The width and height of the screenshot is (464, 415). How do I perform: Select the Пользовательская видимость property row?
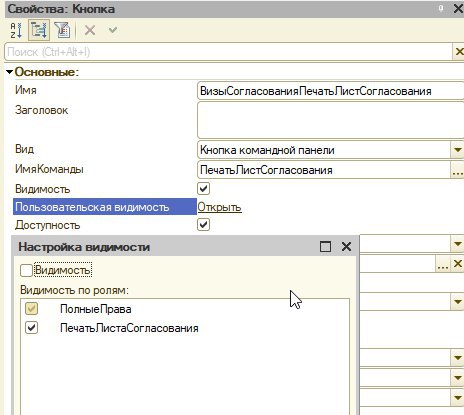tap(105, 207)
